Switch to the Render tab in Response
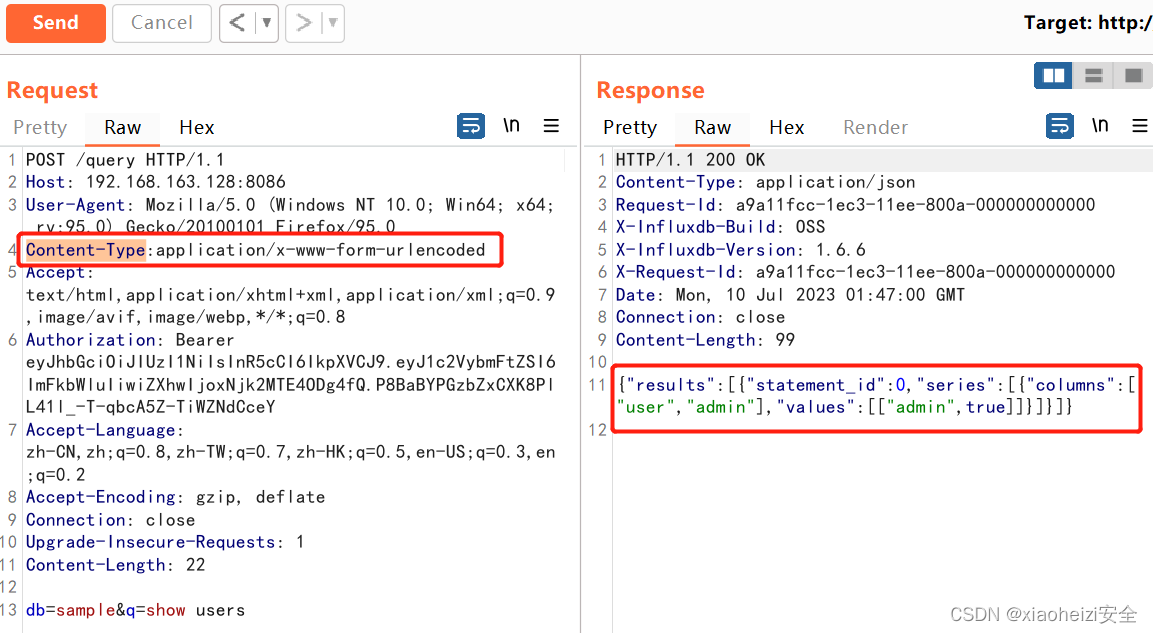 tap(875, 127)
